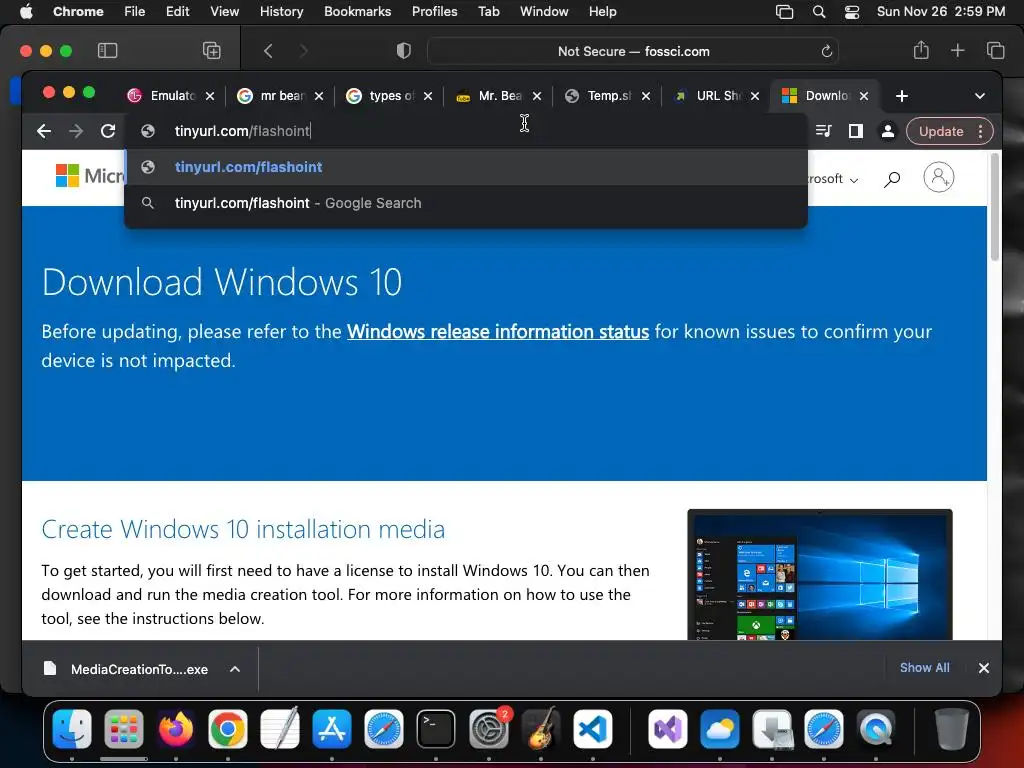Open Finder from the Dock
The image size is (1024, 768).
tap(72, 729)
